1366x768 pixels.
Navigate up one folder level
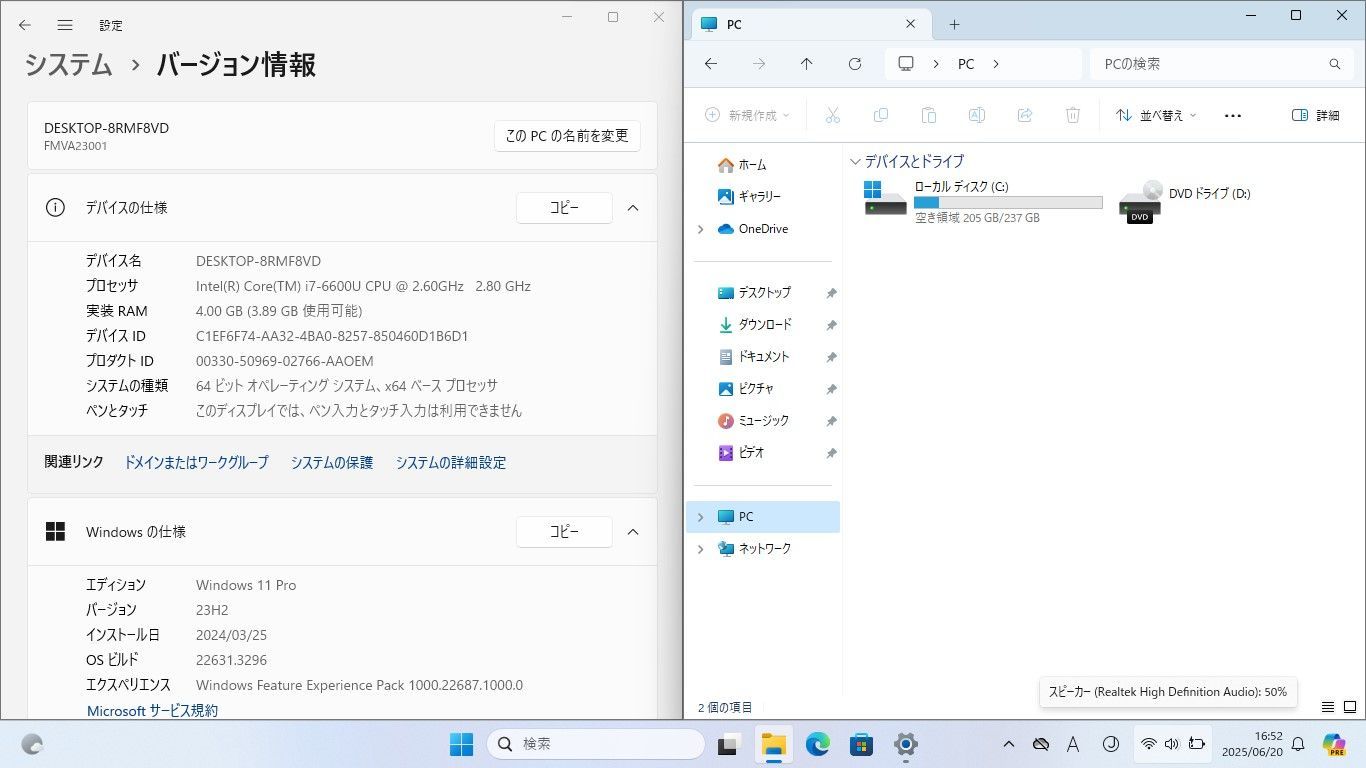807,63
